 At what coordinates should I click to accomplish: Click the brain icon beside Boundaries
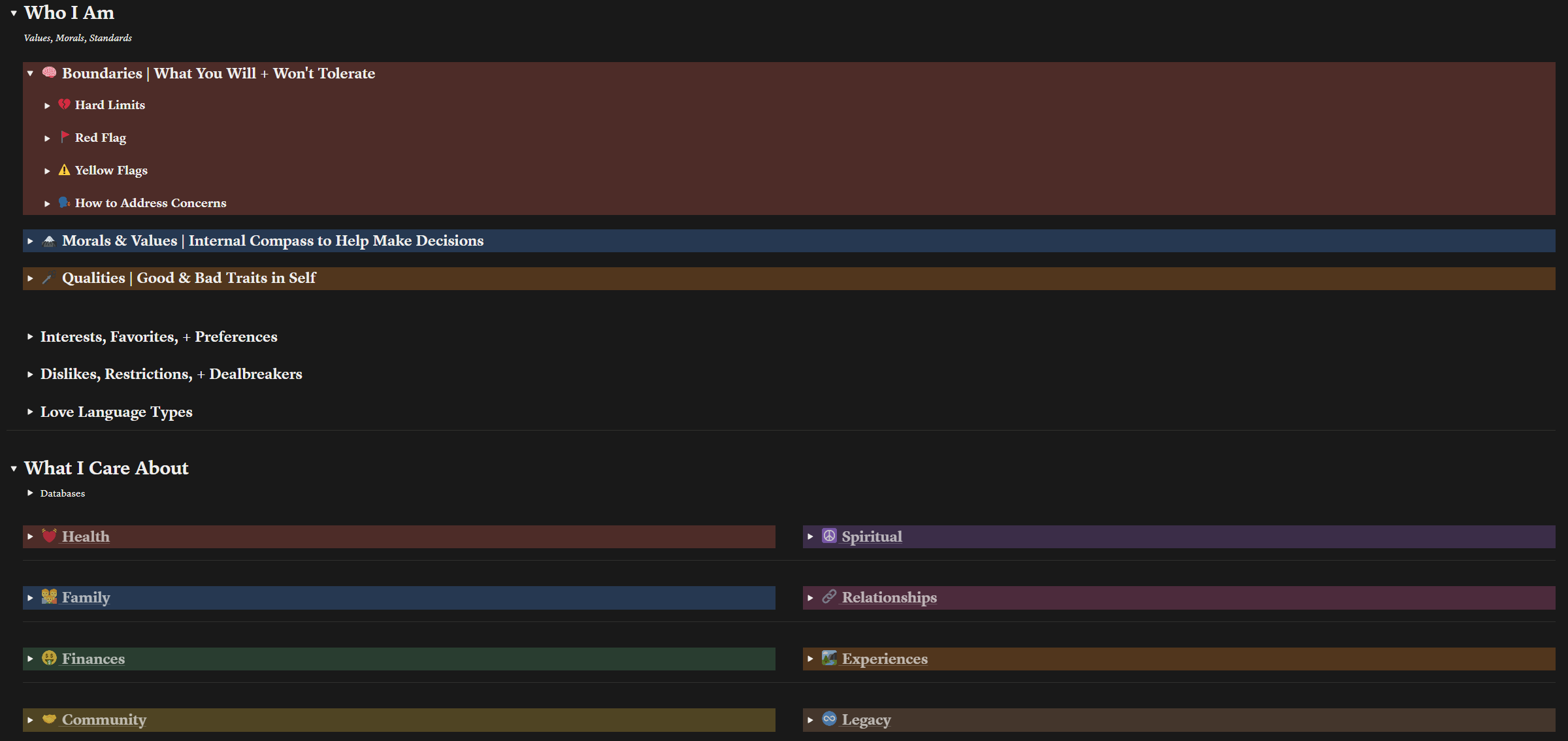click(x=49, y=73)
